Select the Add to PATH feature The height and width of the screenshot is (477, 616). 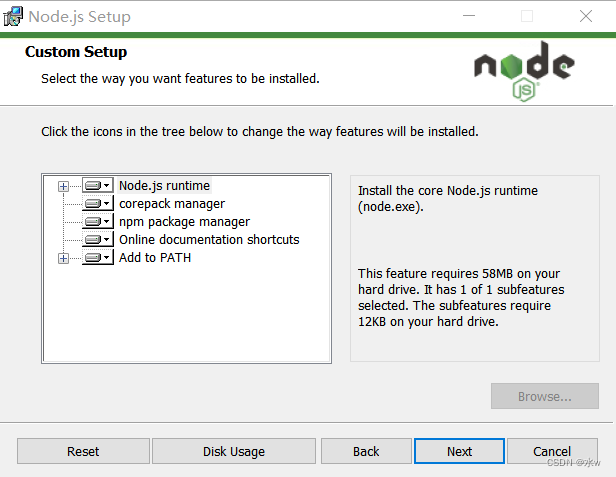tap(154, 258)
